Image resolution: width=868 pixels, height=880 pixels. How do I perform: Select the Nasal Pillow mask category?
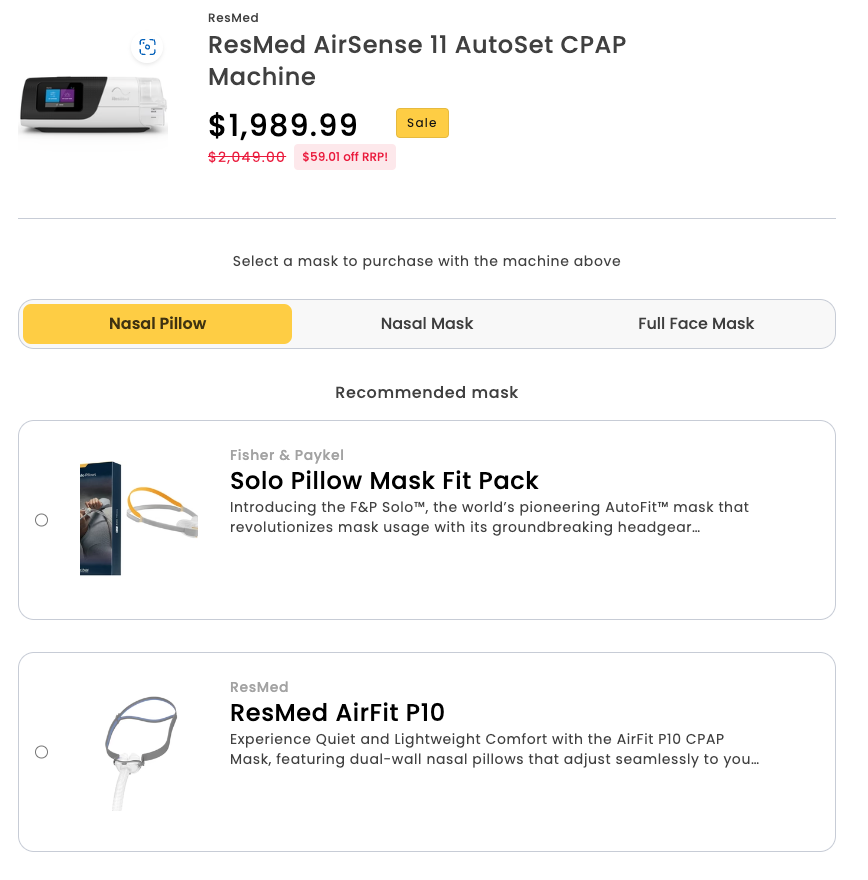(157, 323)
